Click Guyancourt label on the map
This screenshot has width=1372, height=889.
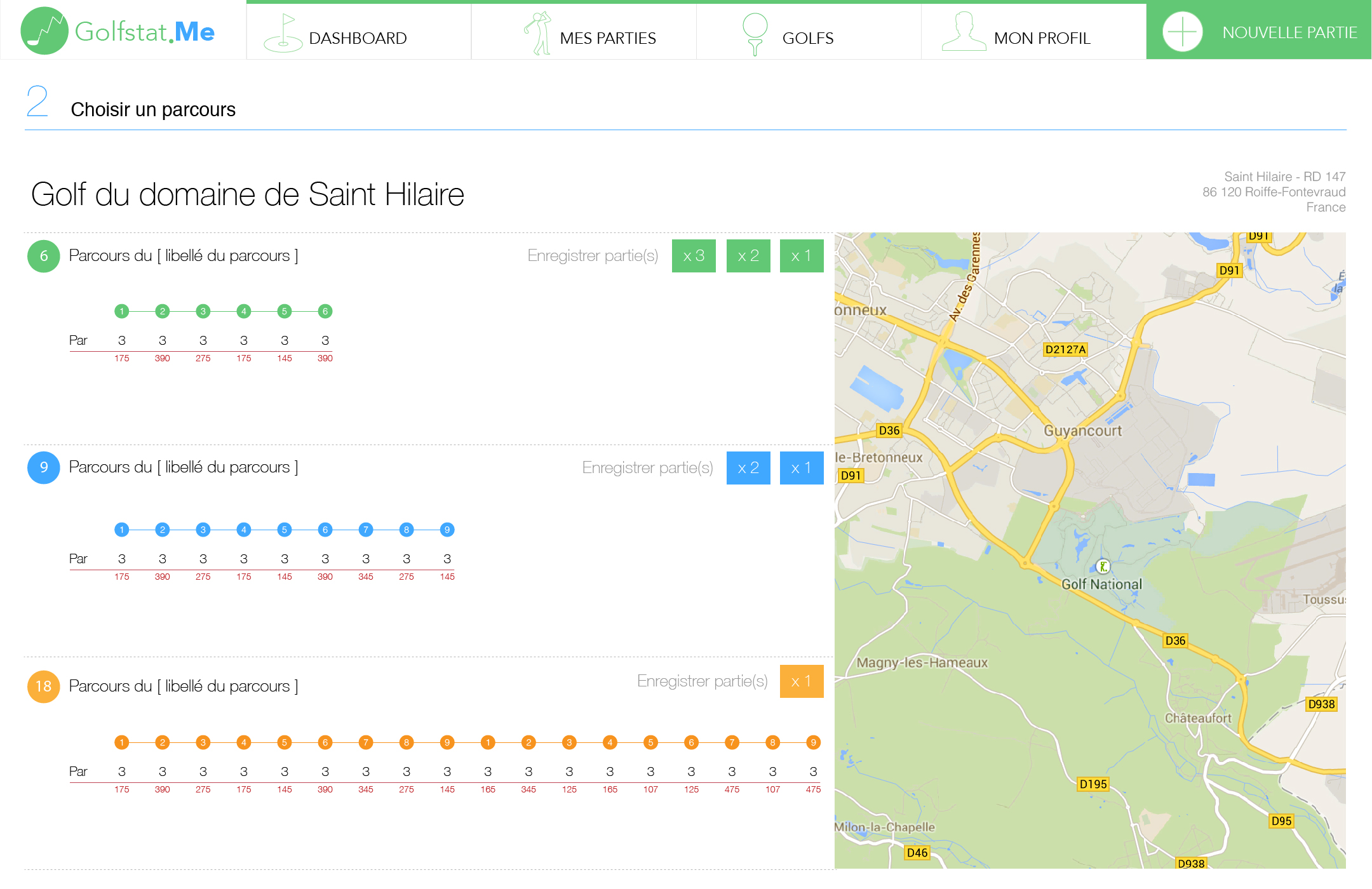click(x=1082, y=431)
